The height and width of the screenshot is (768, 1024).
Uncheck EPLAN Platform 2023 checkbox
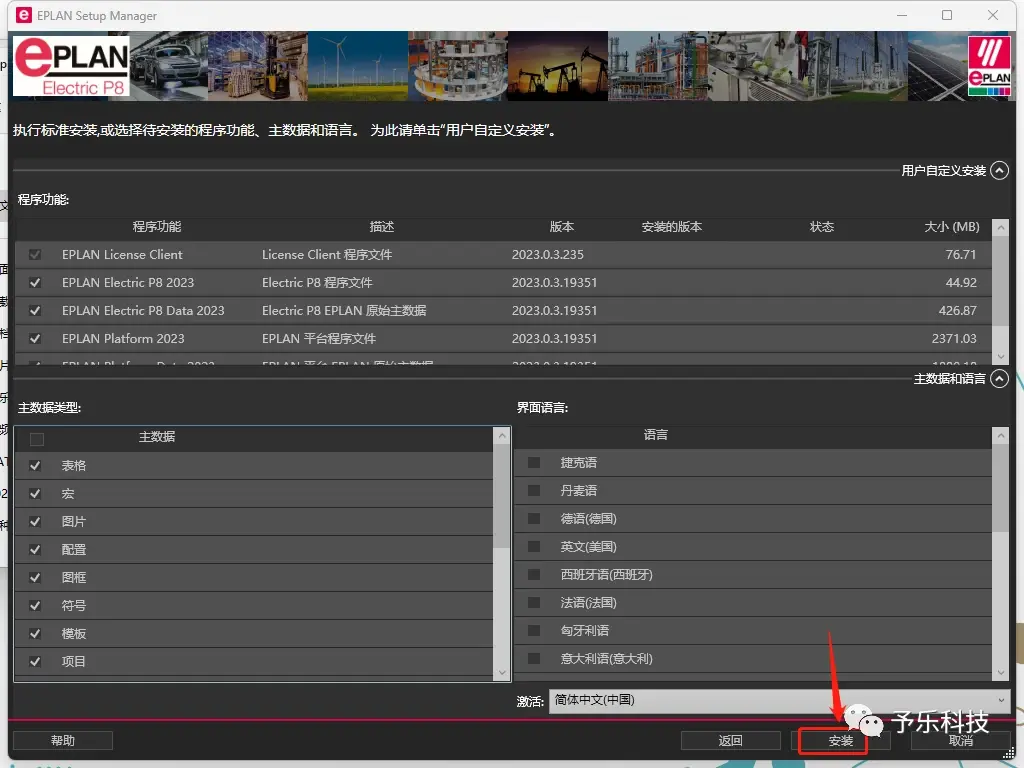click(x=35, y=339)
